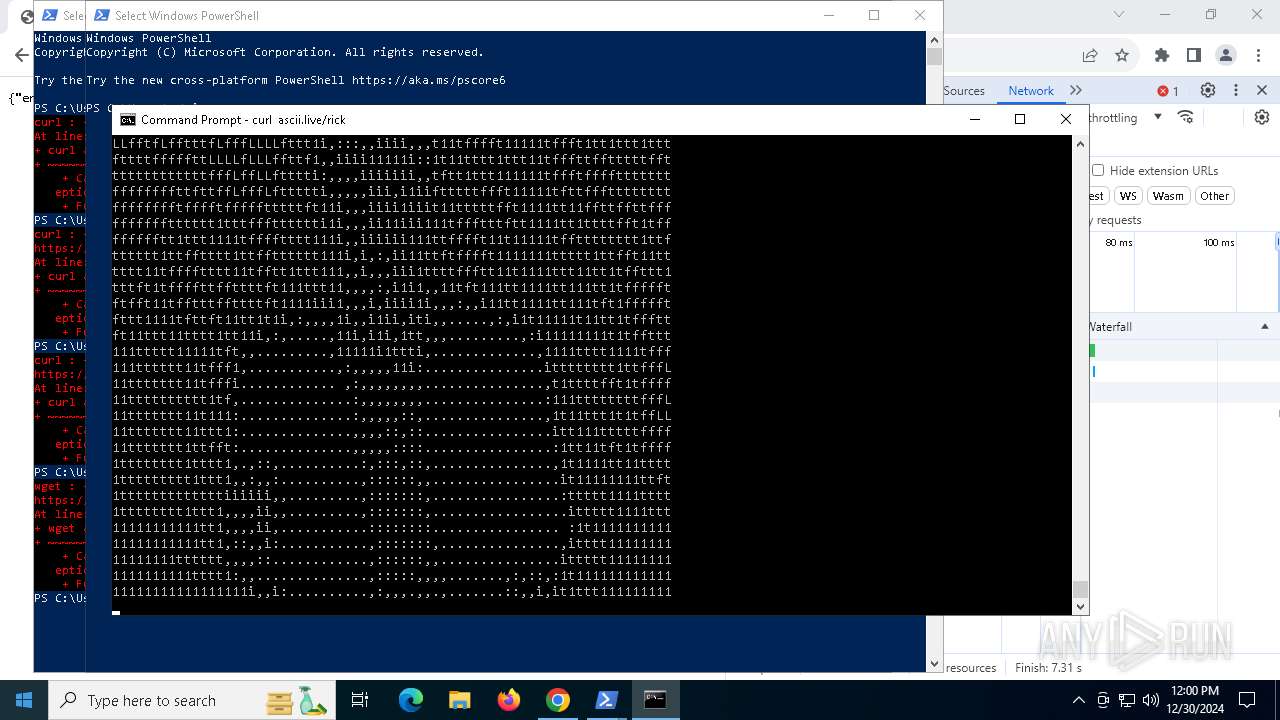Open File Explorer from taskbar
The height and width of the screenshot is (720, 1280).
(x=459, y=700)
